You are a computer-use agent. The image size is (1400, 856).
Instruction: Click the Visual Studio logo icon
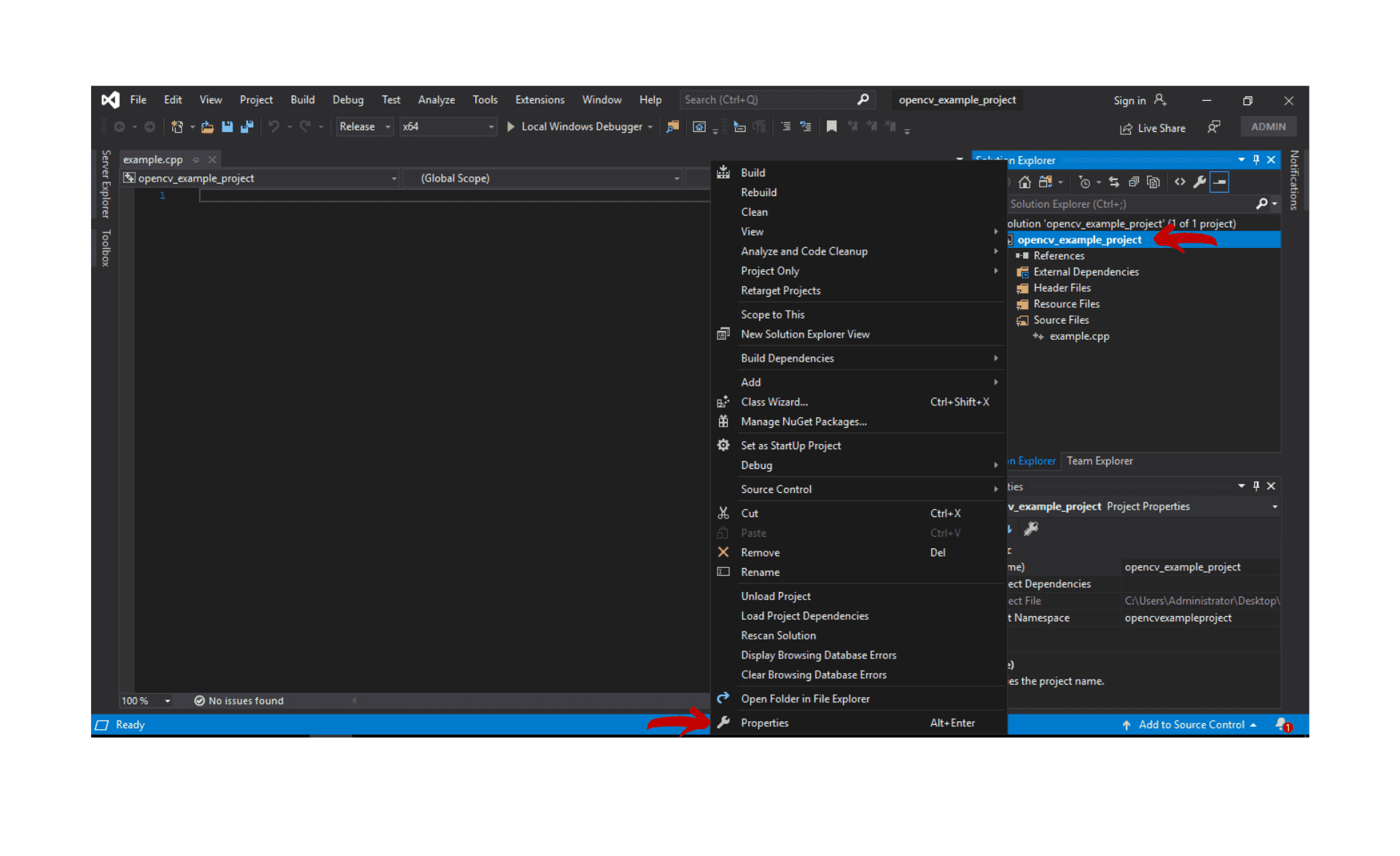[x=111, y=100]
